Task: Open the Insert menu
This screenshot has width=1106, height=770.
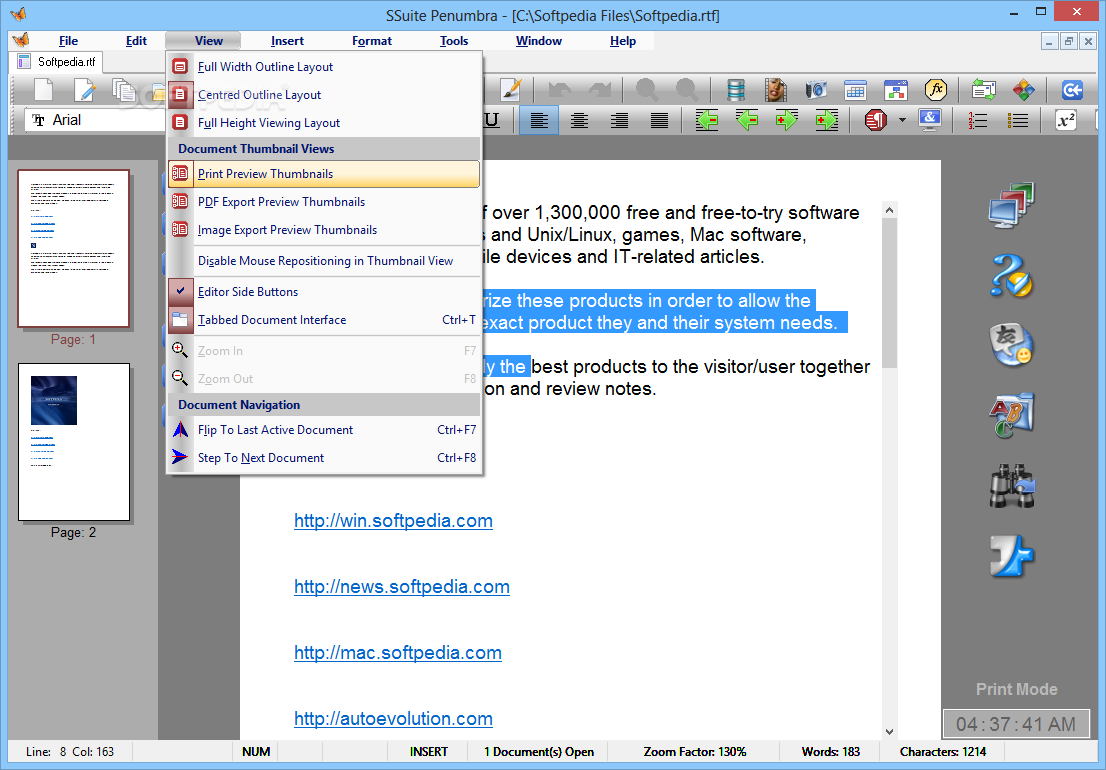Action: 287,41
